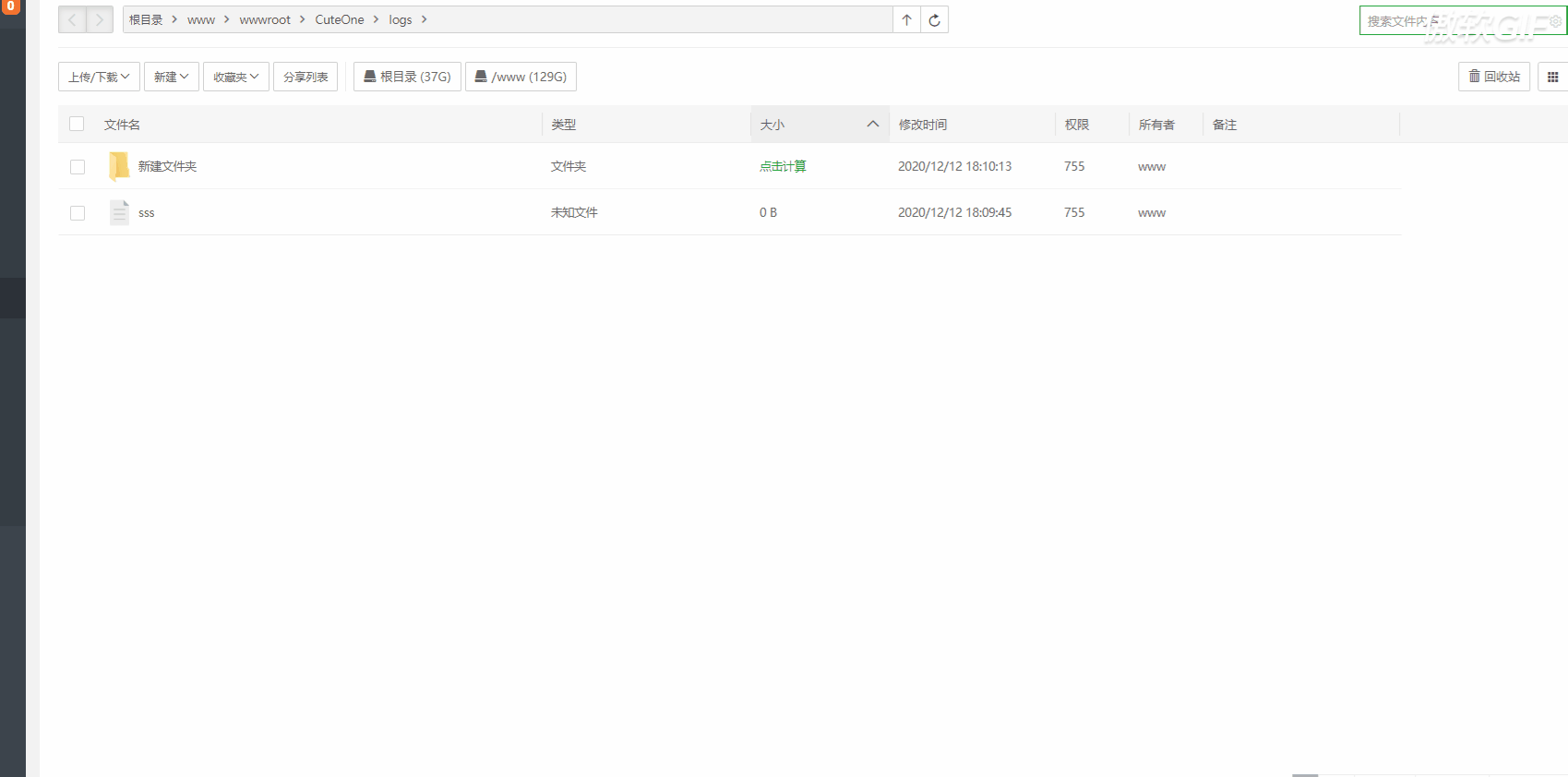Switch to grid view icon
Screen dimensions: 1568x777
click(x=1553, y=77)
